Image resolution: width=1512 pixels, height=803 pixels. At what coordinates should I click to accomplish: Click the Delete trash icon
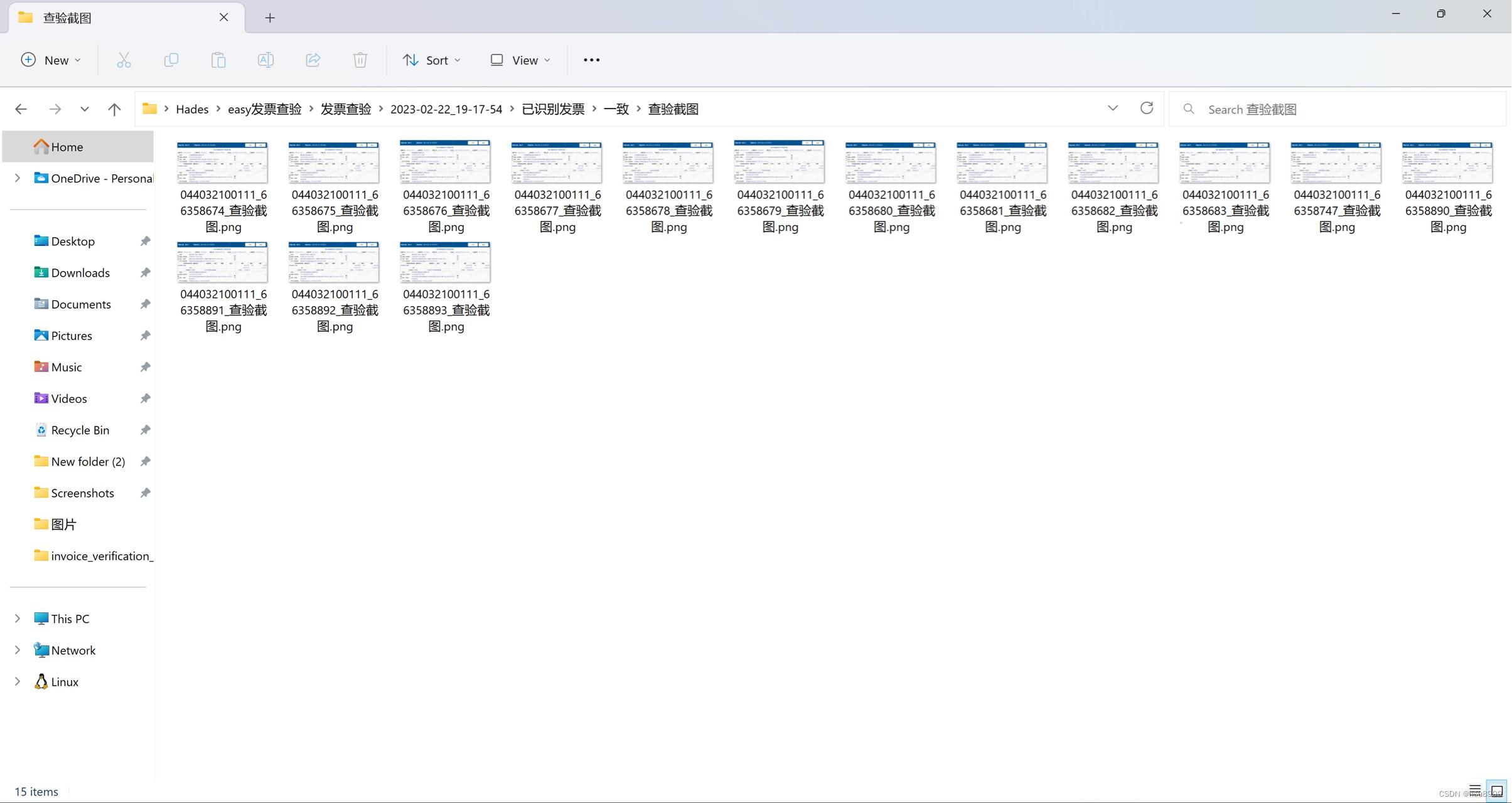point(360,60)
